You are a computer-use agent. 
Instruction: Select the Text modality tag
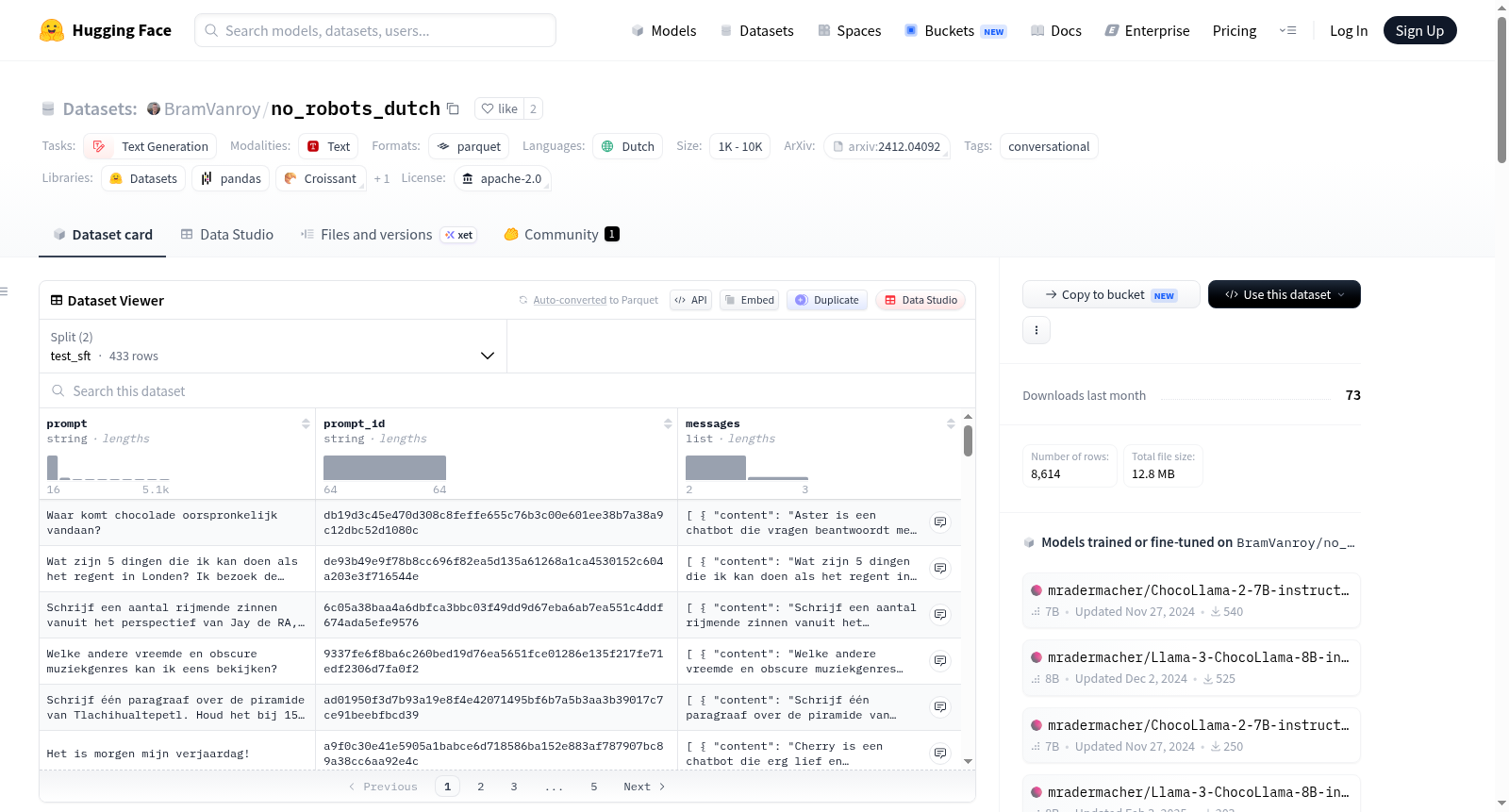[328, 146]
